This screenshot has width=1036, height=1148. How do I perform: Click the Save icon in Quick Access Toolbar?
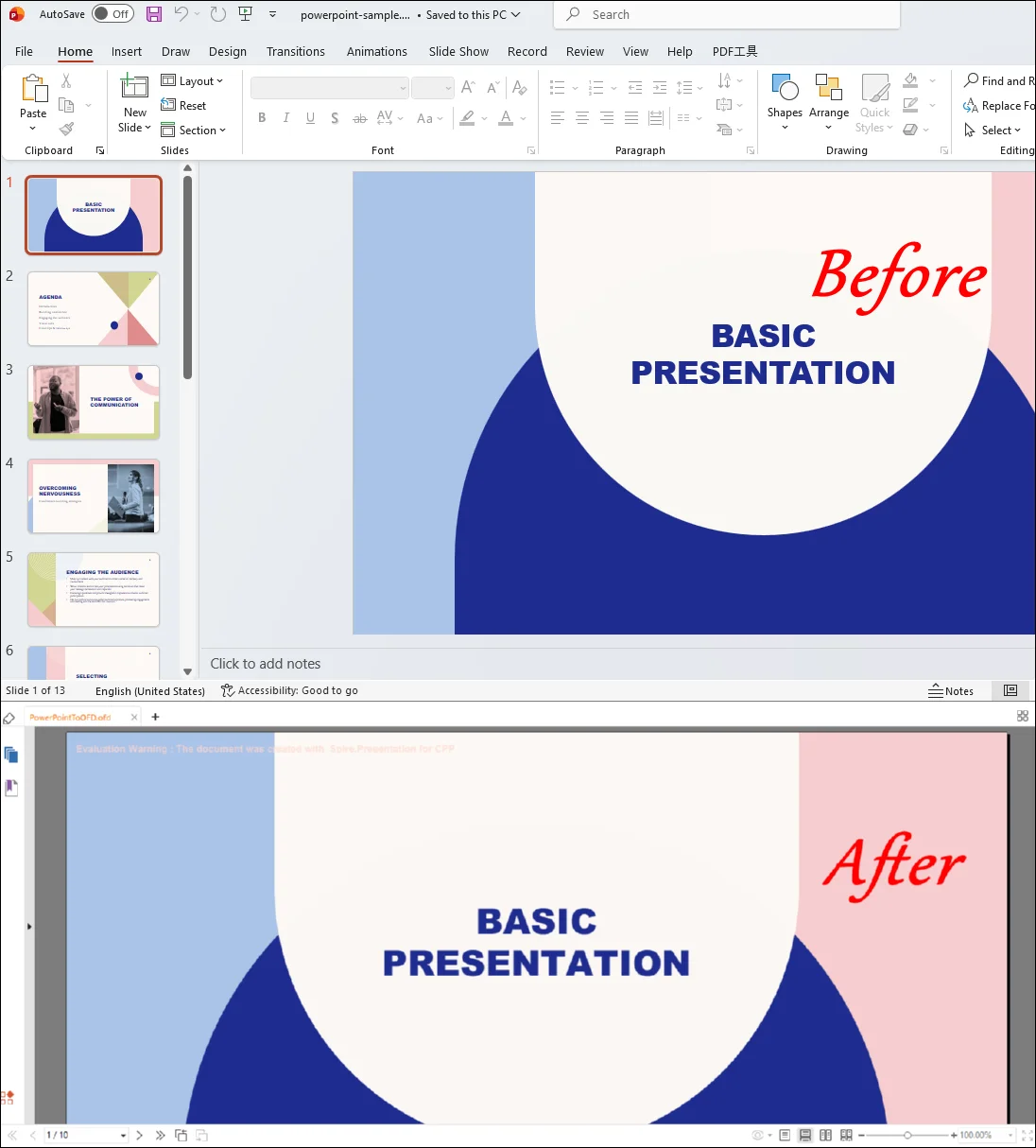153,14
